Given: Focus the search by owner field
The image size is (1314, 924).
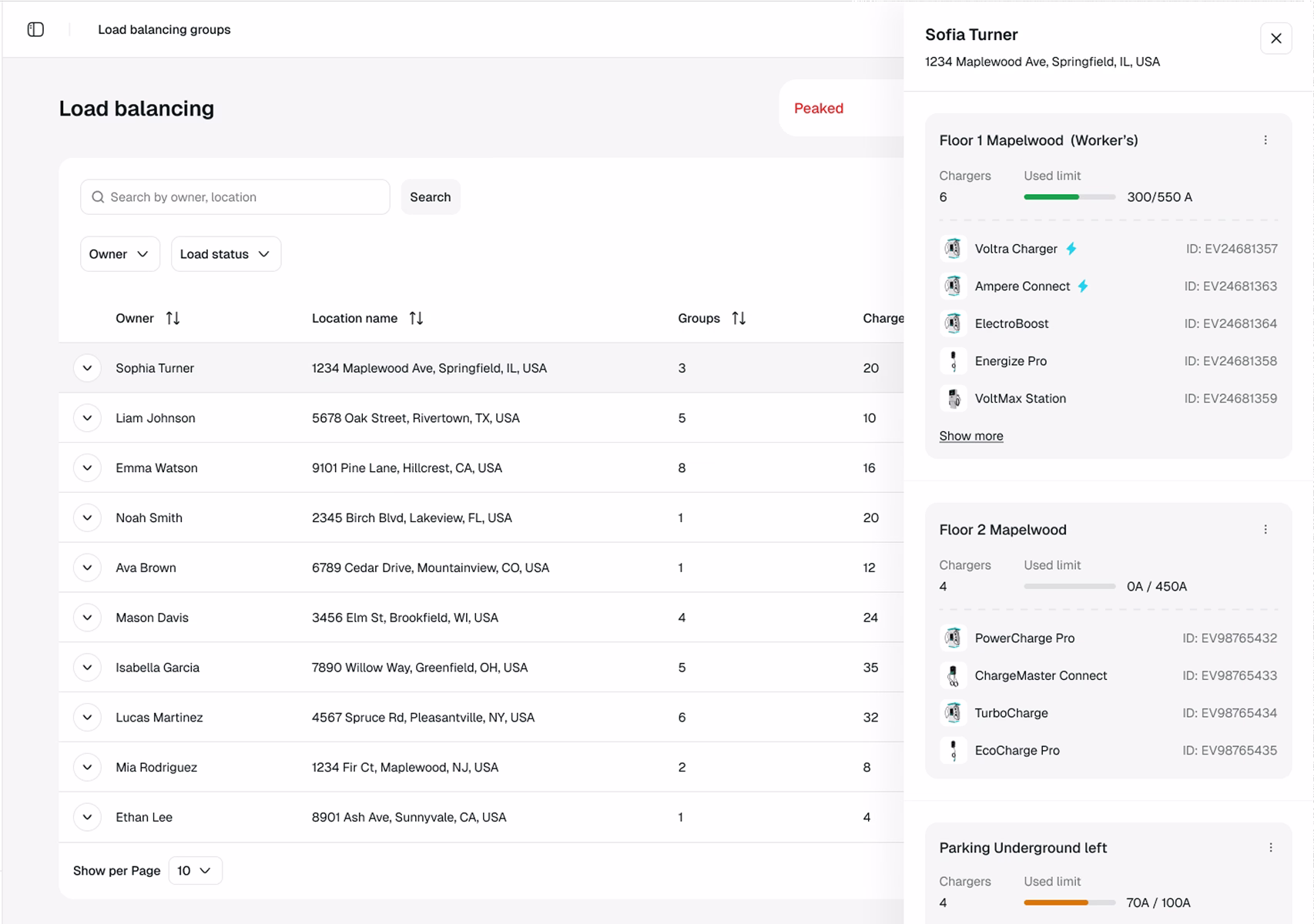Looking at the screenshot, I should pos(235,197).
